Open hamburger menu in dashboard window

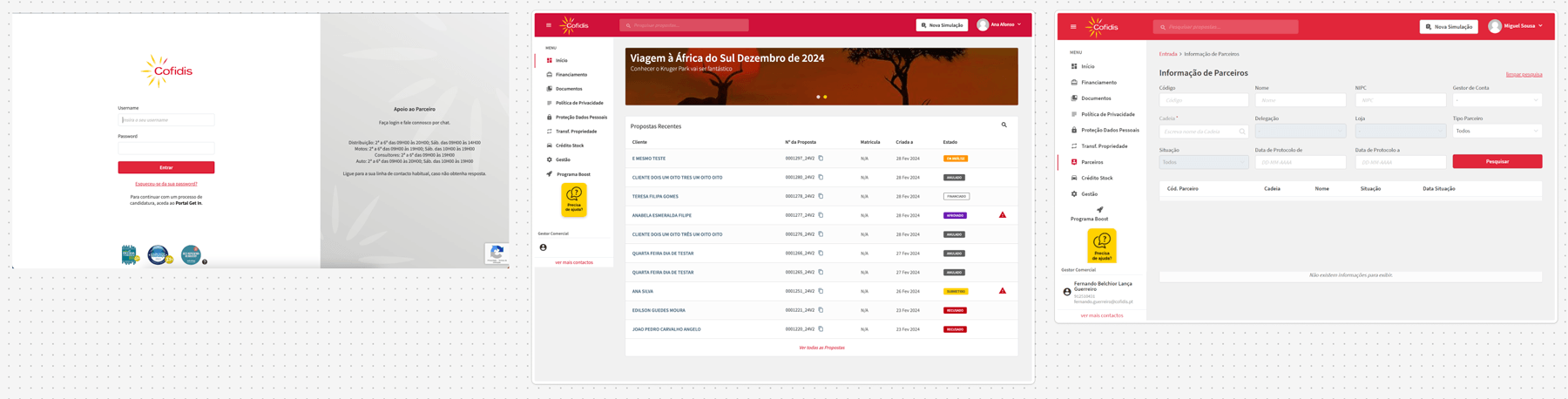pyautogui.click(x=549, y=25)
